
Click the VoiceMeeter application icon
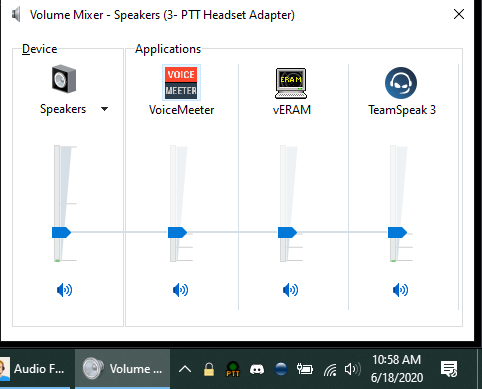(x=181, y=82)
